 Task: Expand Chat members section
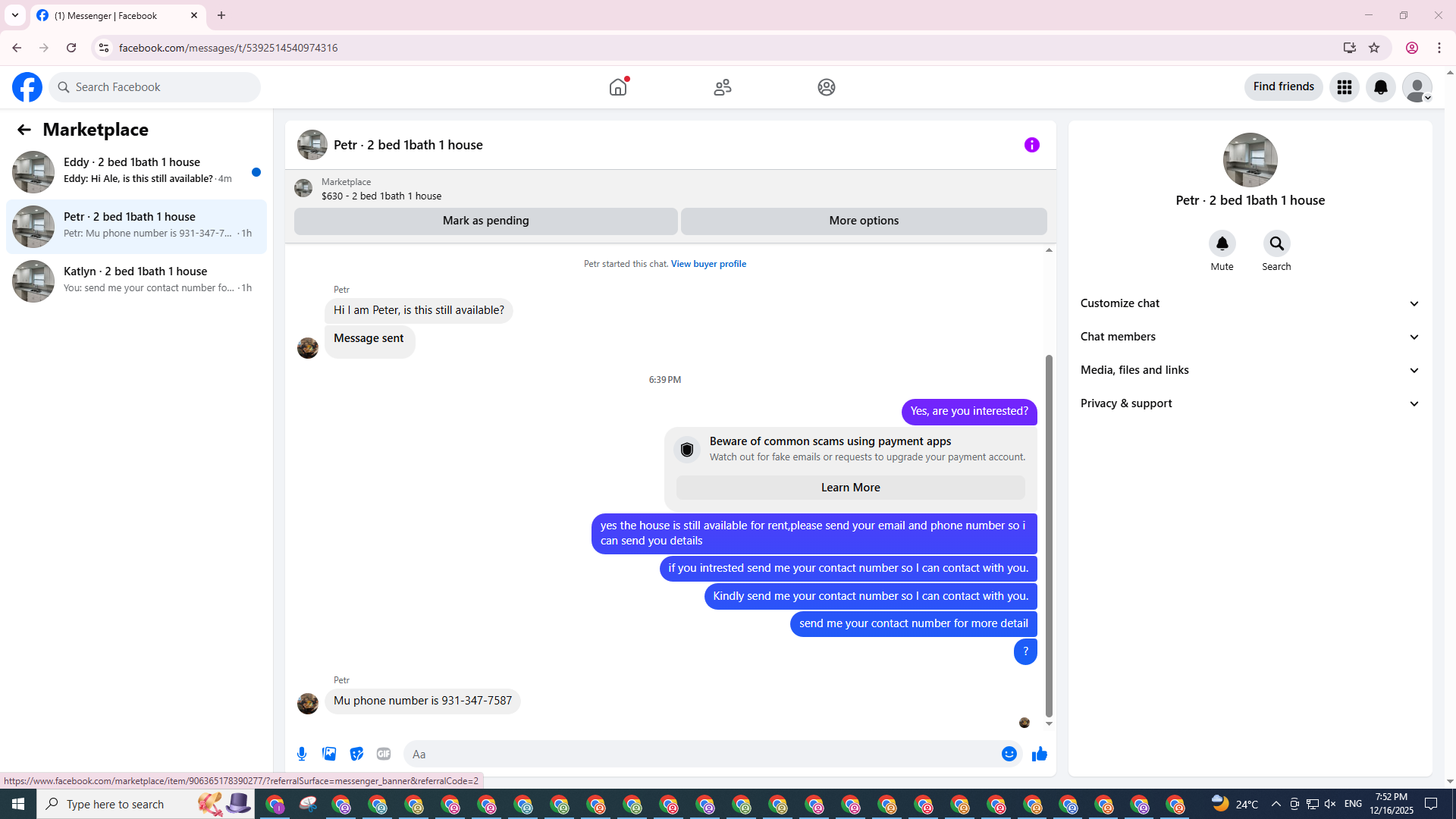tap(1250, 337)
